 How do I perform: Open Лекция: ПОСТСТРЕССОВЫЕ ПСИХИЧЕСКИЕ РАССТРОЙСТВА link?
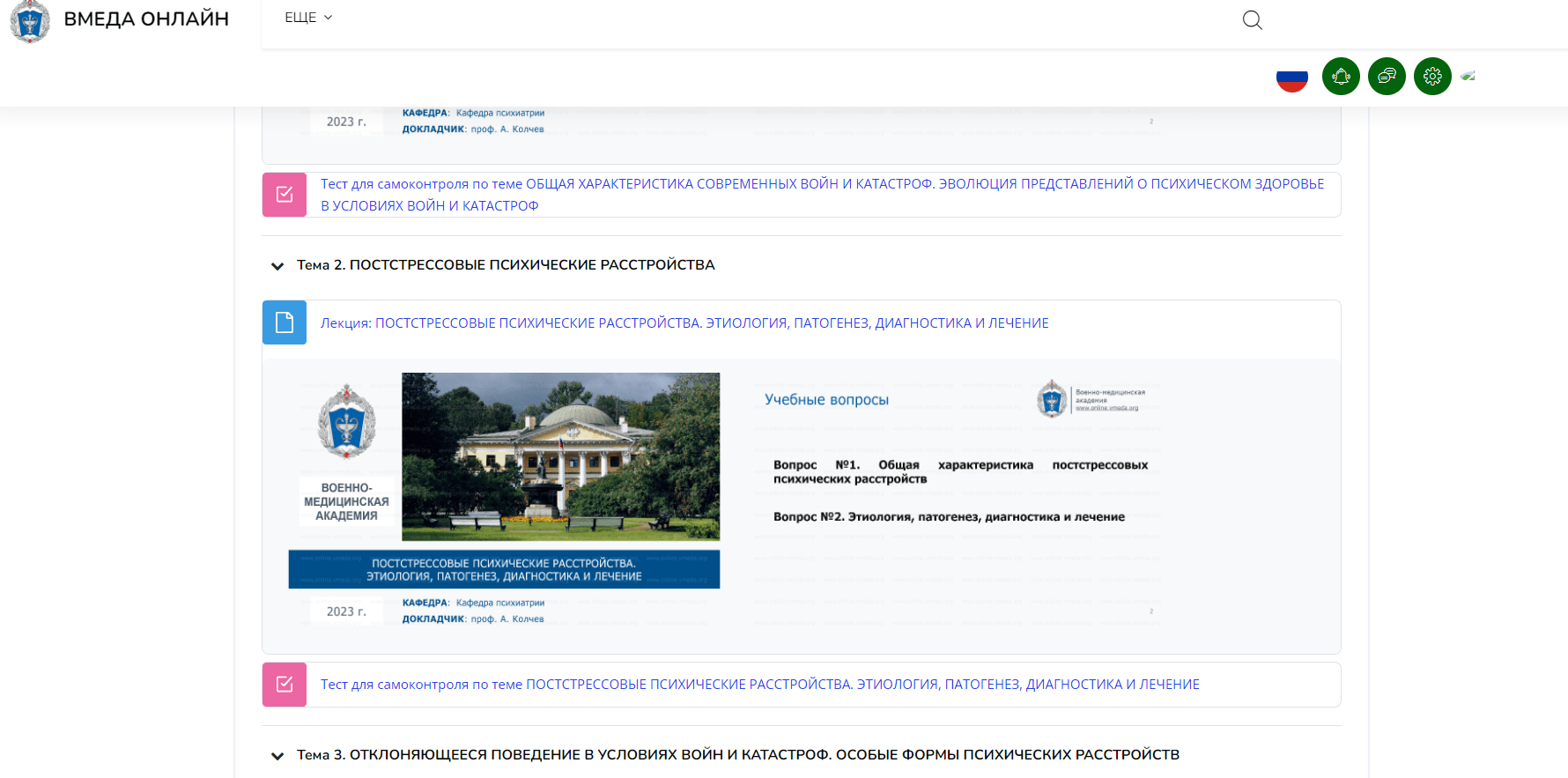(x=684, y=323)
